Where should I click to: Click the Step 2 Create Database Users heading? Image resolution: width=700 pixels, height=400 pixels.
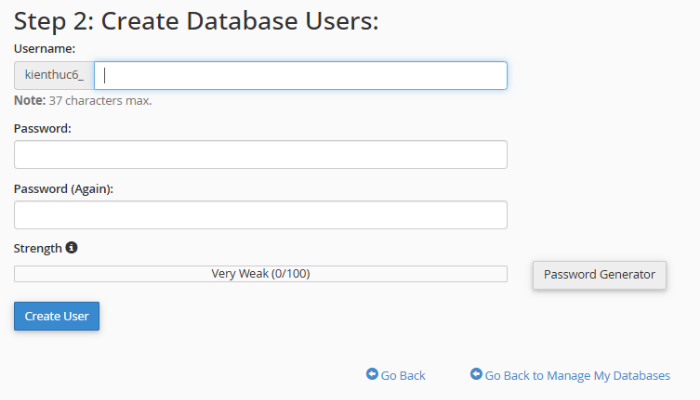196,21
